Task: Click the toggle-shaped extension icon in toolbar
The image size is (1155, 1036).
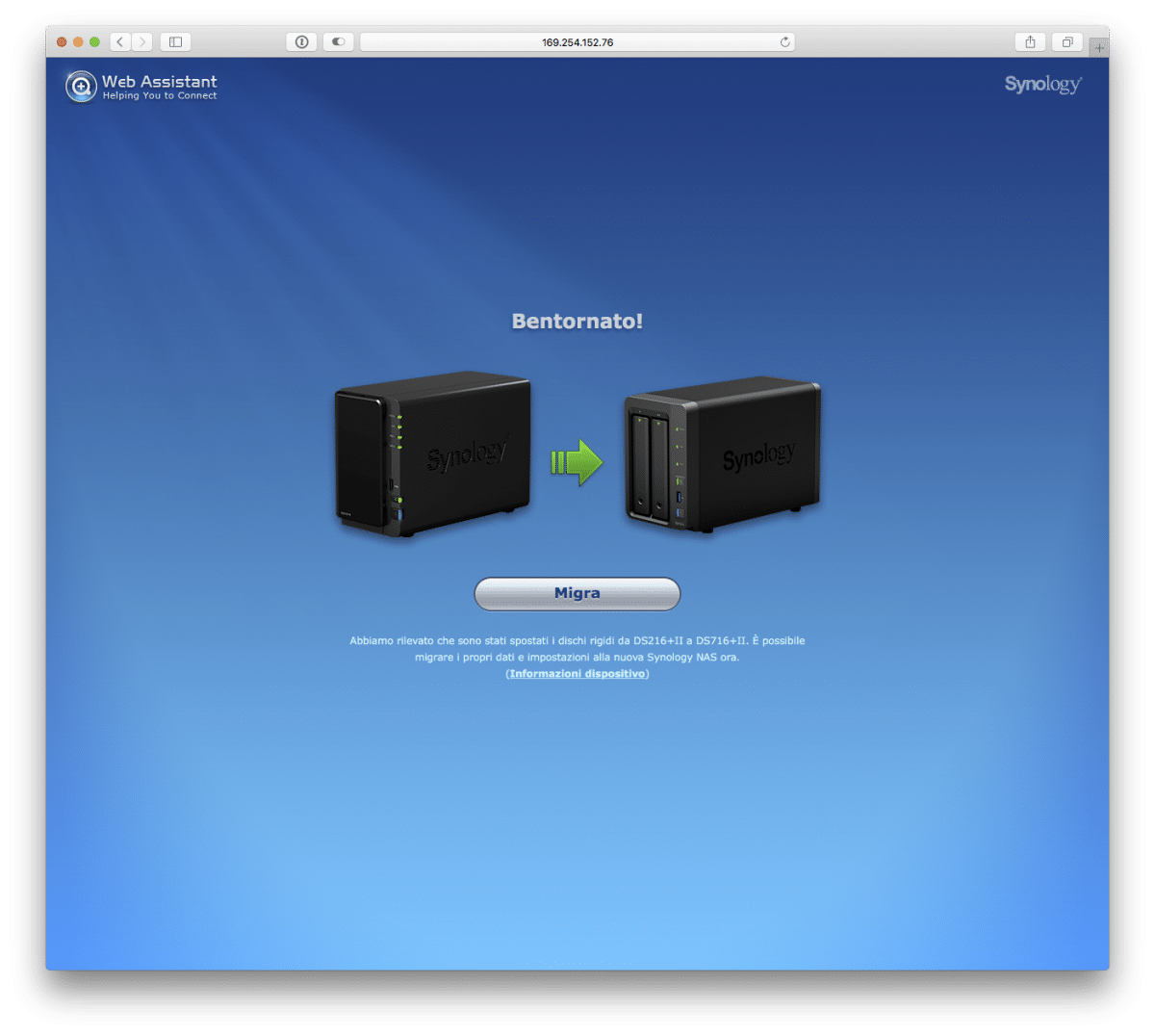Action: point(338,42)
